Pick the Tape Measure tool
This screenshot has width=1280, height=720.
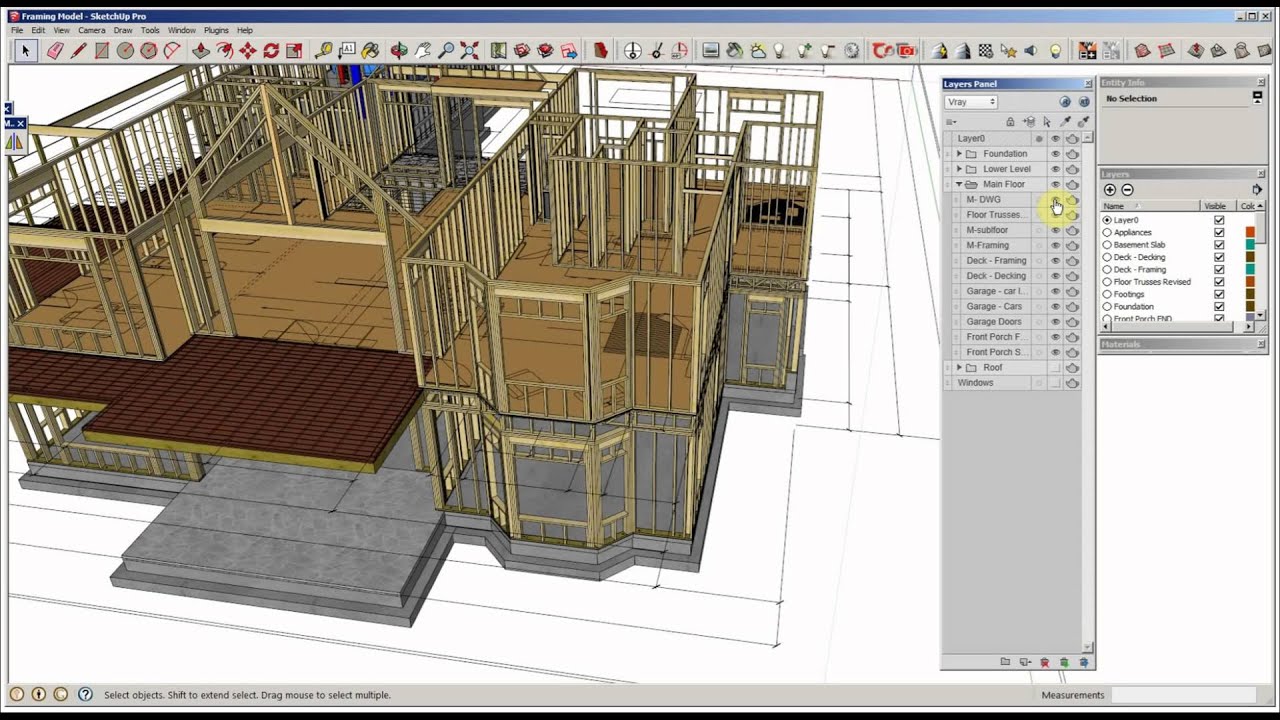pos(324,51)
